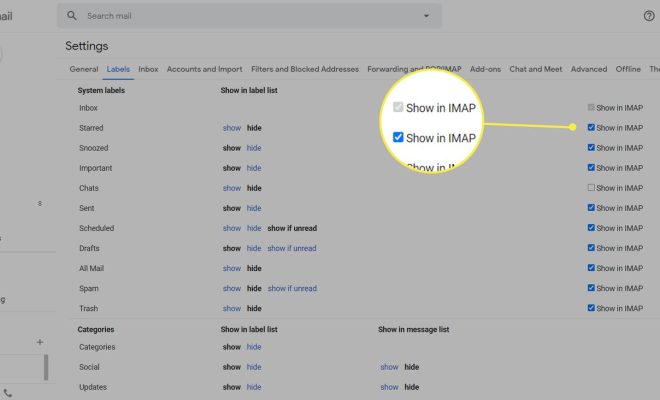The image size is (660, 400).
Task: Click the 'System labels' heading text
Action: click(101, 91)
